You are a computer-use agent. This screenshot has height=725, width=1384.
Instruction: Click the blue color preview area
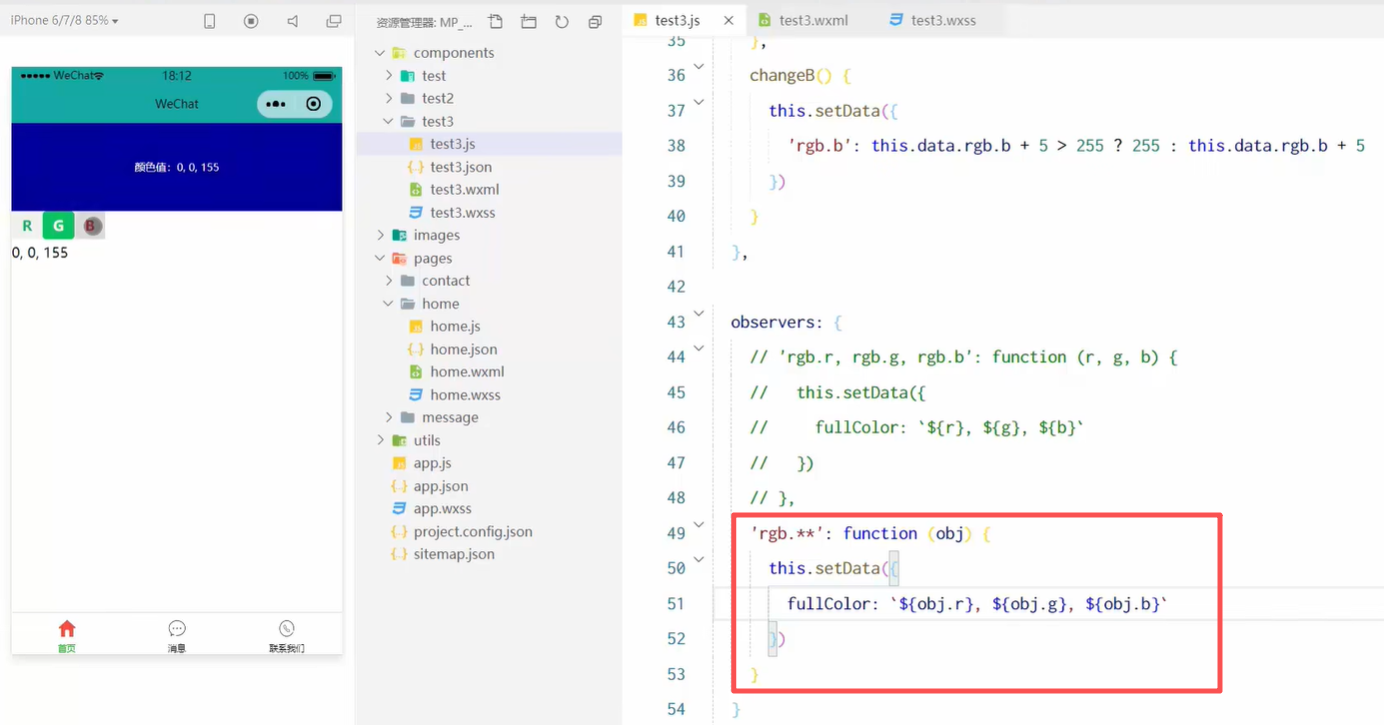pos(177,167)
